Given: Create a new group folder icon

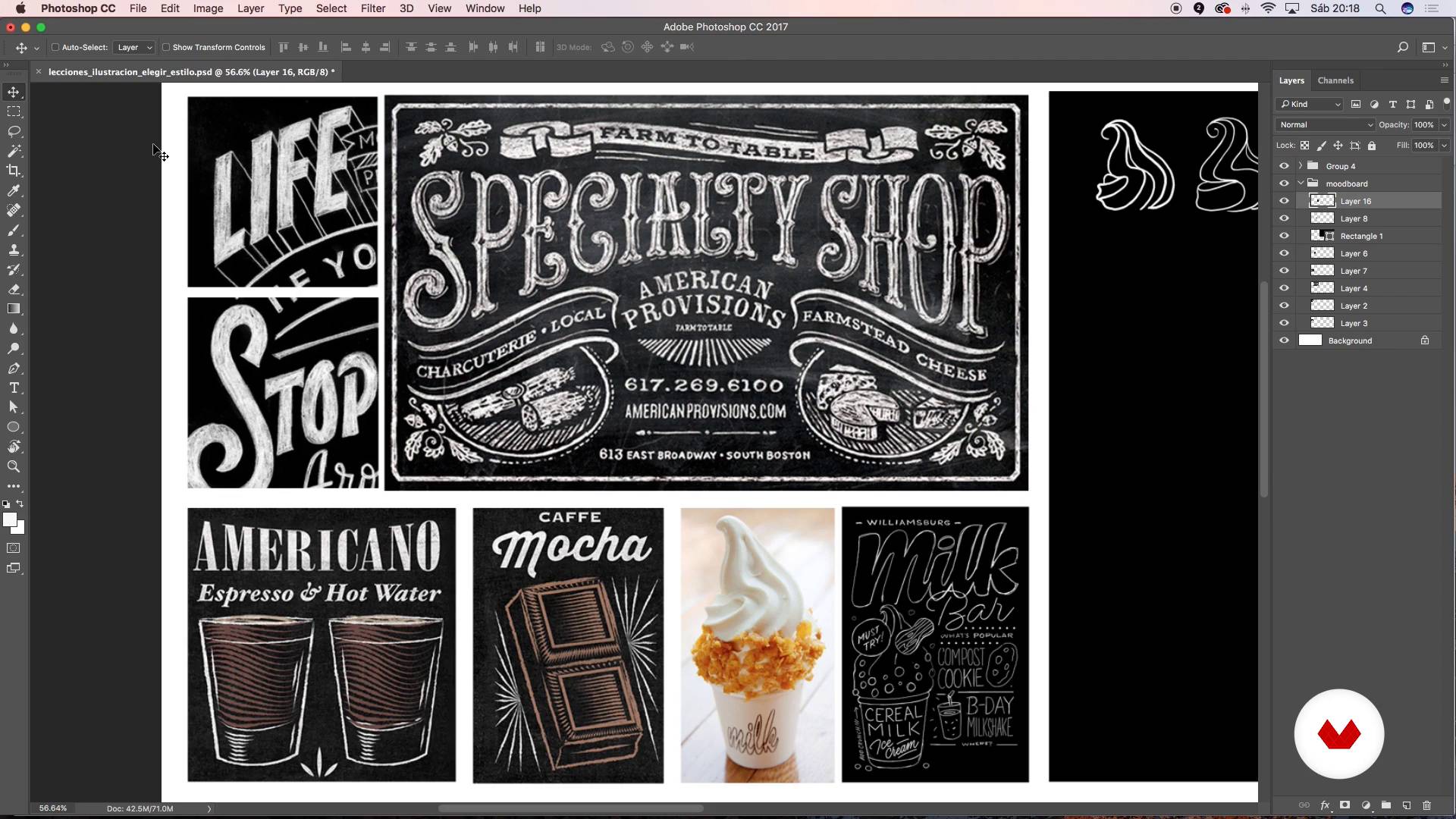Looking at the screenshot, I should (1385, 805).
